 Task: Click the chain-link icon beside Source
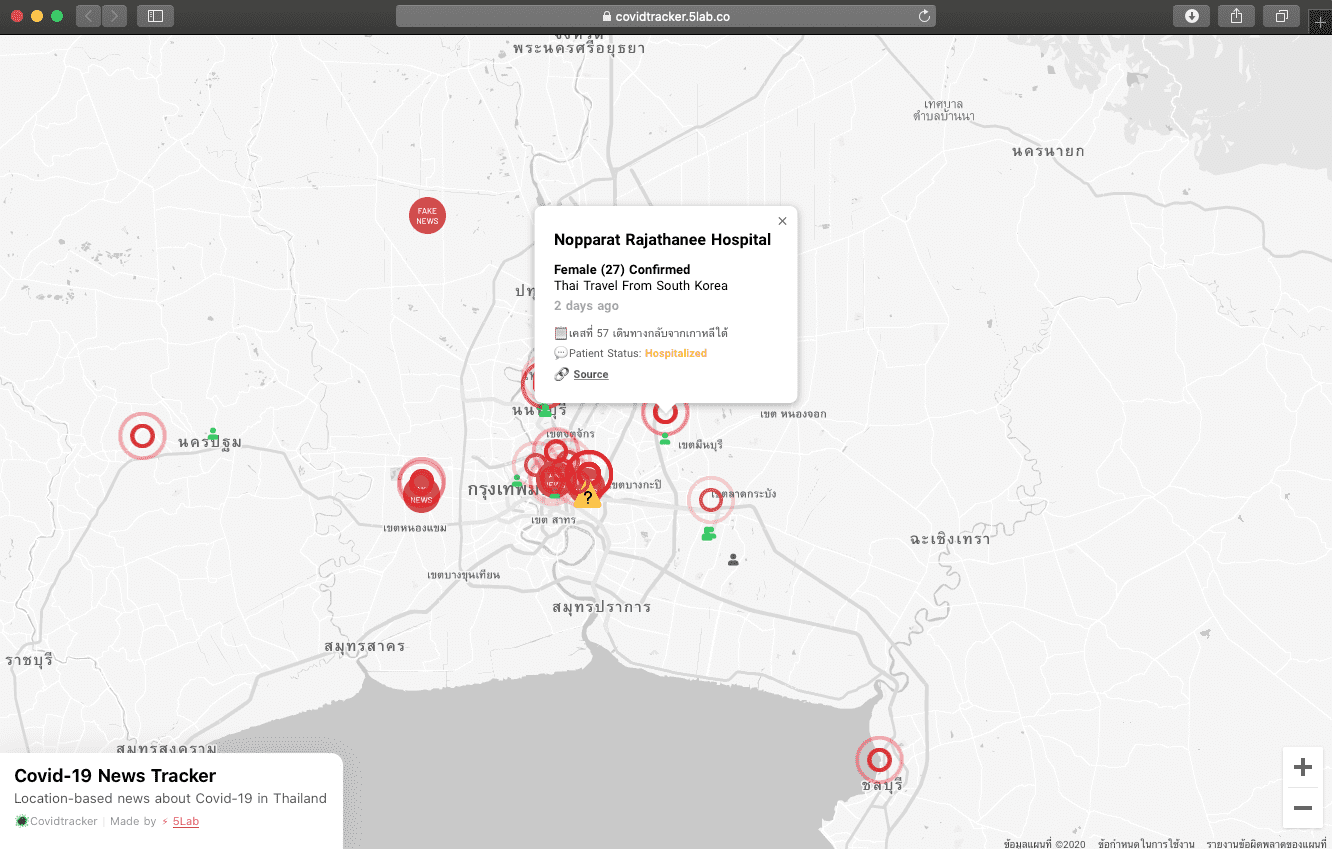click(x=560, y=373)
